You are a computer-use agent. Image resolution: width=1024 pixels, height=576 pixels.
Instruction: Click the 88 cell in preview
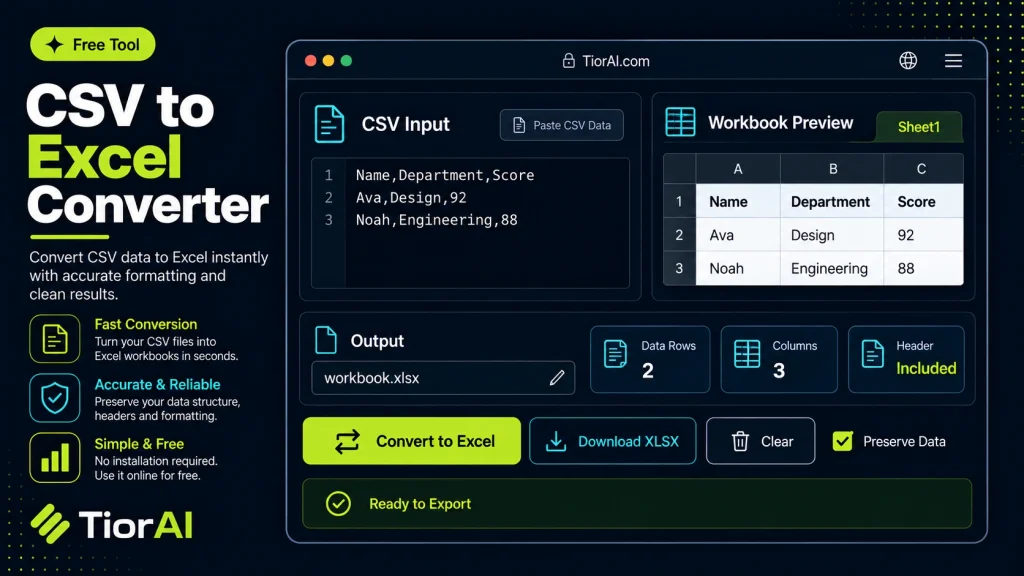coord(923,268)
